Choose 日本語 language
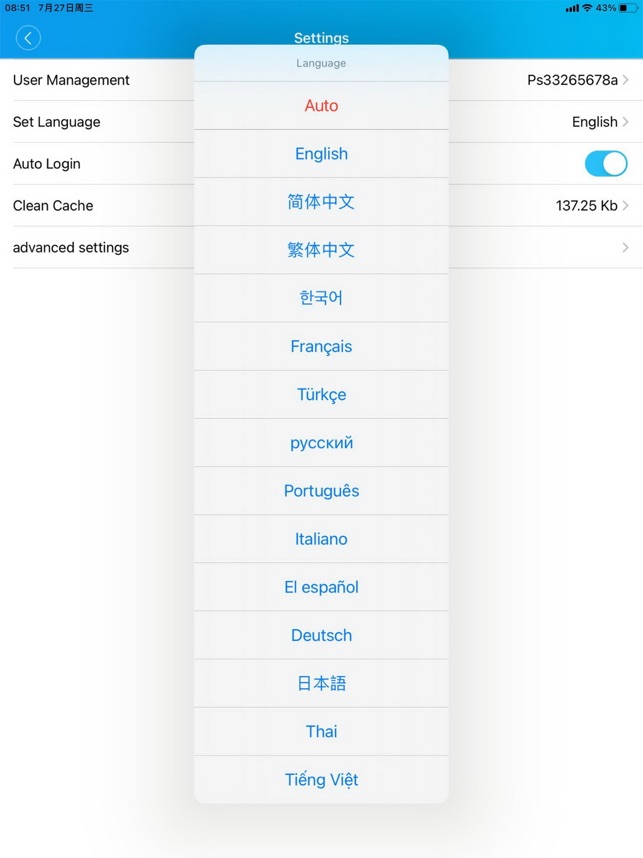The width and height of the screenshot is (643, 858). [321, 683]
